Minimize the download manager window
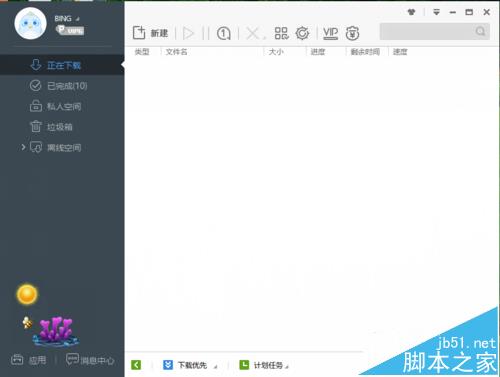The height and width of the screenshot is (377, 500). click(453, 12)
